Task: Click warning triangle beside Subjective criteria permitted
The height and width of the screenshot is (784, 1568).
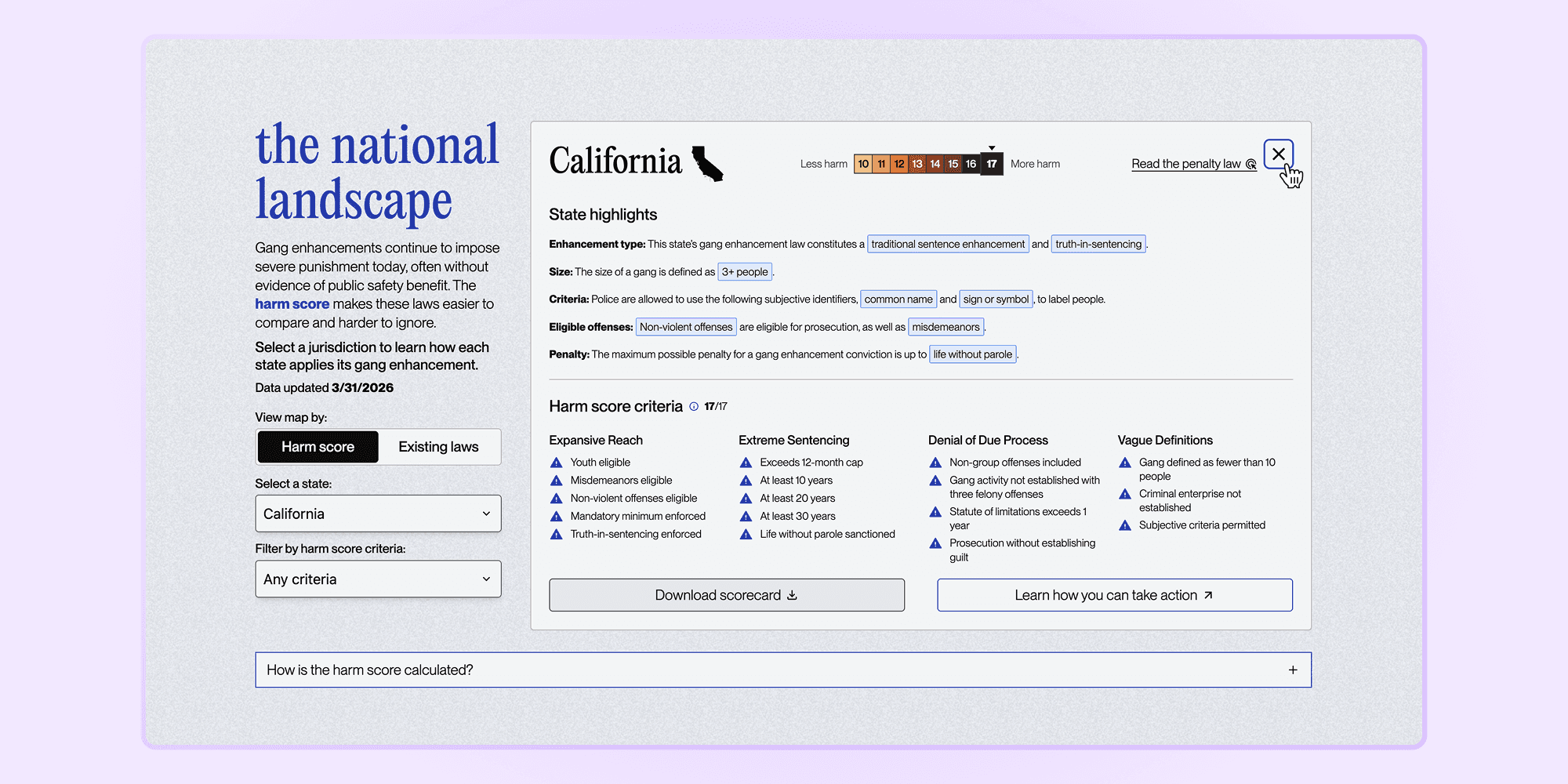Action: click(1125, 525)
